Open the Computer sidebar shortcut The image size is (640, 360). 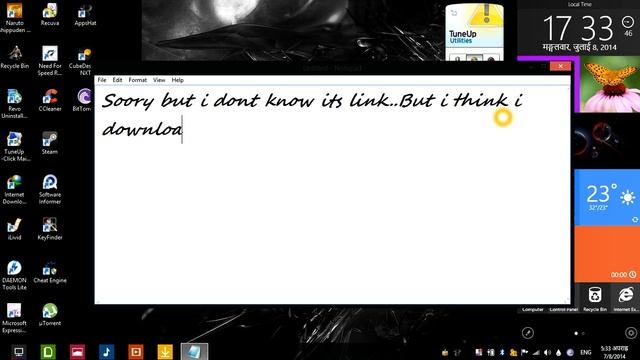(x=533, y=309)
